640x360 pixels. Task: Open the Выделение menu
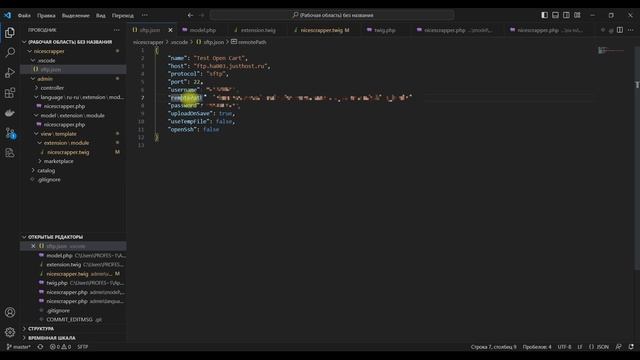coord(76,16)
